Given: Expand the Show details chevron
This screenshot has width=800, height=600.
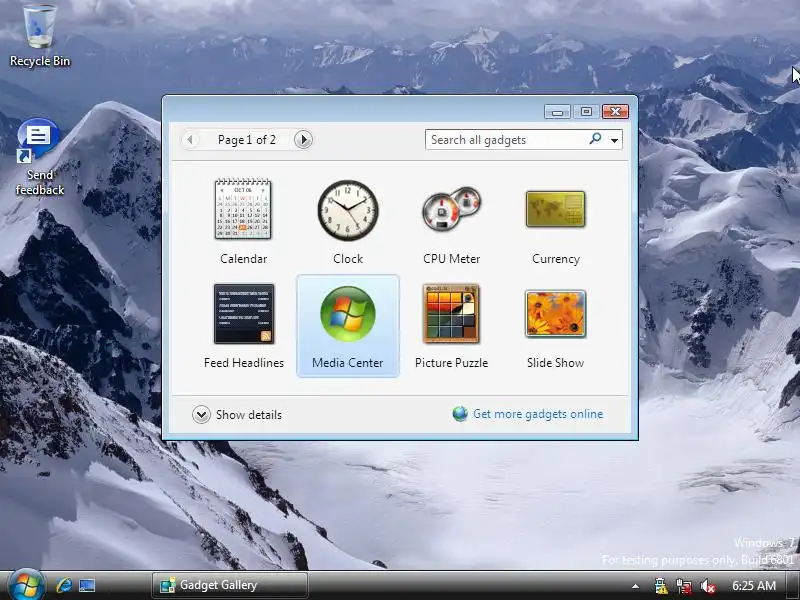Looking at the screenshot, I should tap(201, 414).
